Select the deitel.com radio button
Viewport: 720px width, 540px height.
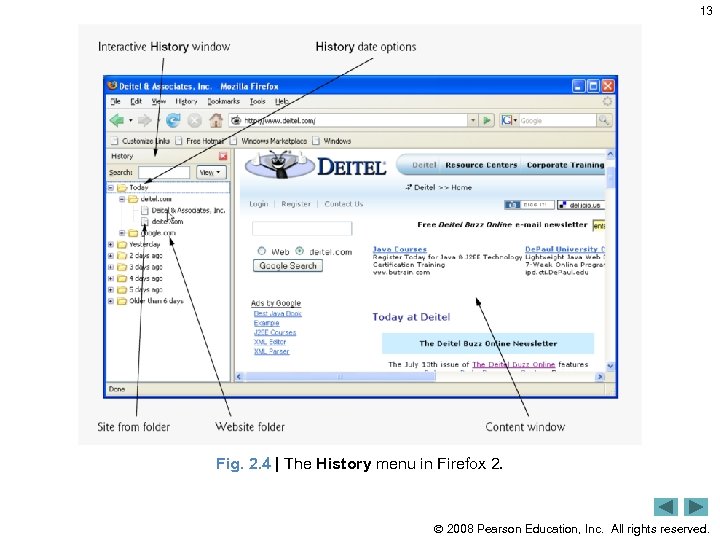299,251
